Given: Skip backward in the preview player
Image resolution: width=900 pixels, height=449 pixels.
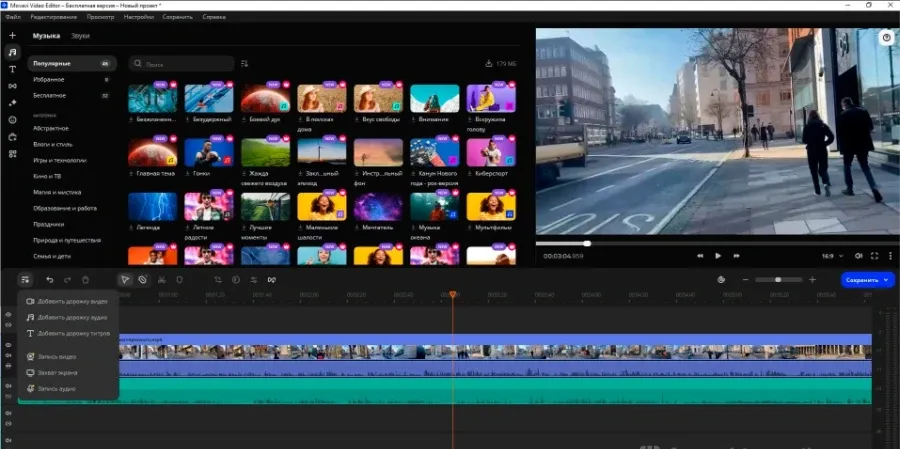Looking at the screenshot, I should click(700, 256).
